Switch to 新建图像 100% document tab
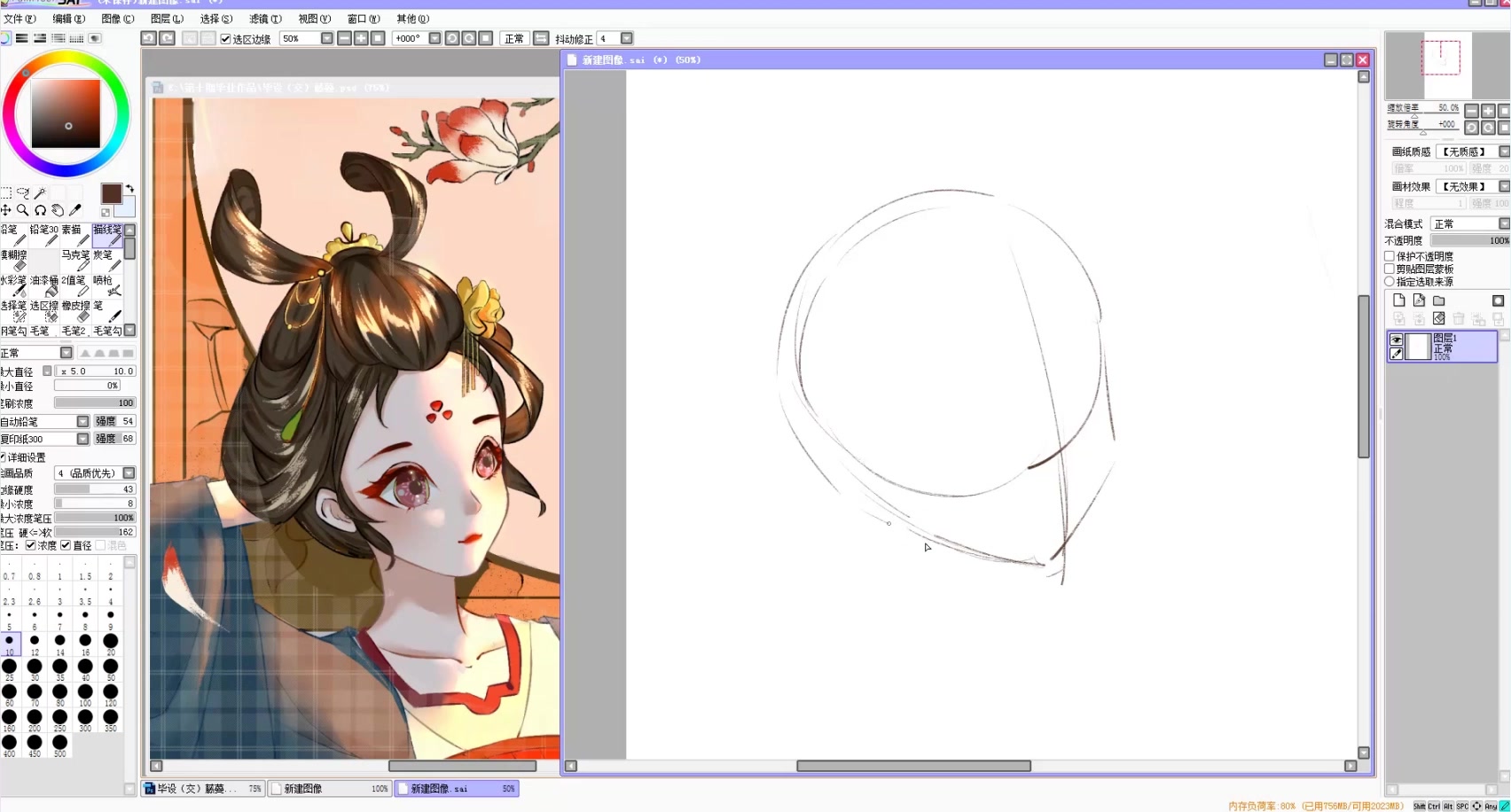Viewport: 1511px width, 812px height. (x=329, y=788)
